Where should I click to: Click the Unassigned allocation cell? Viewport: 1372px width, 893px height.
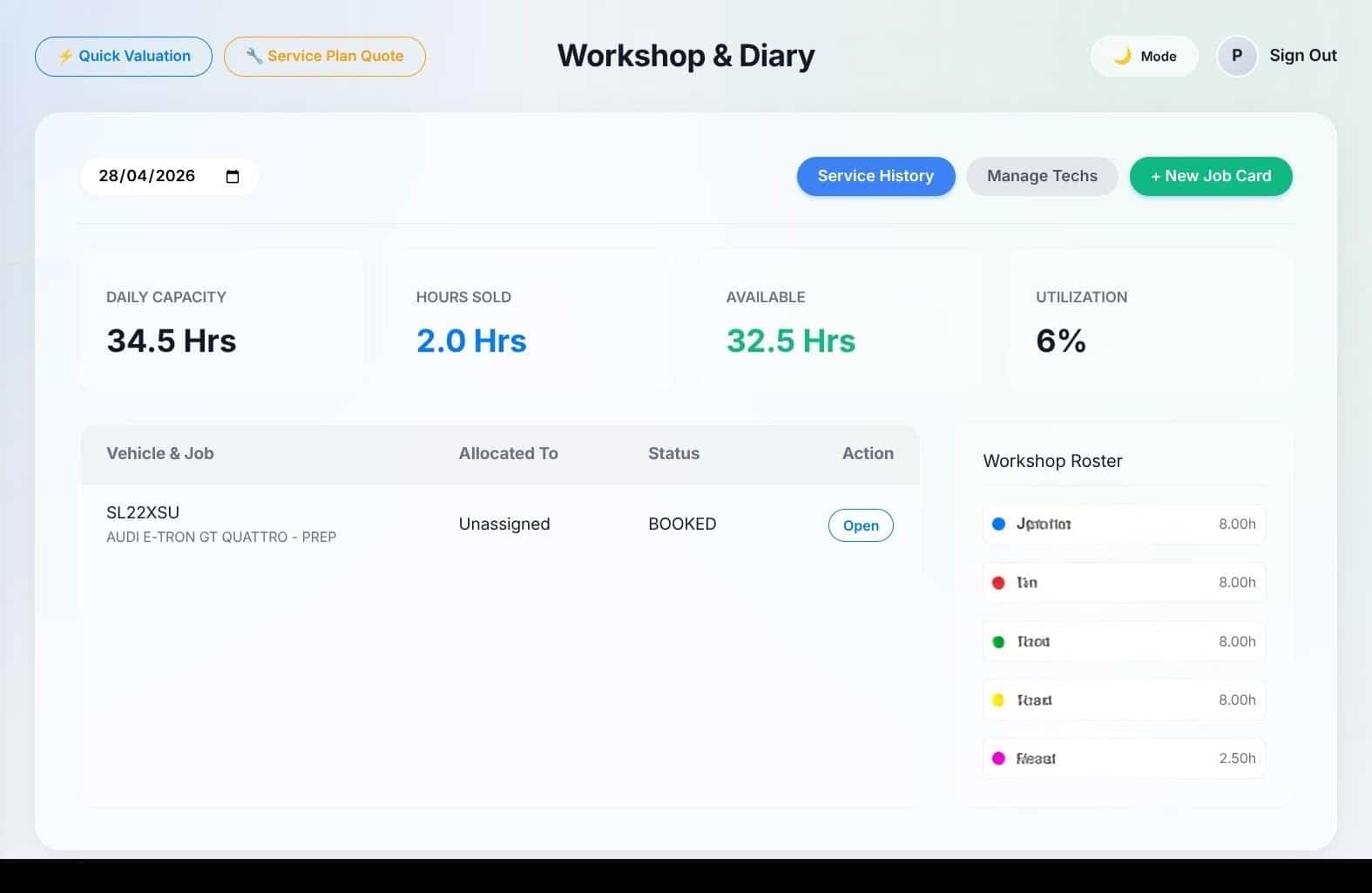504,524
